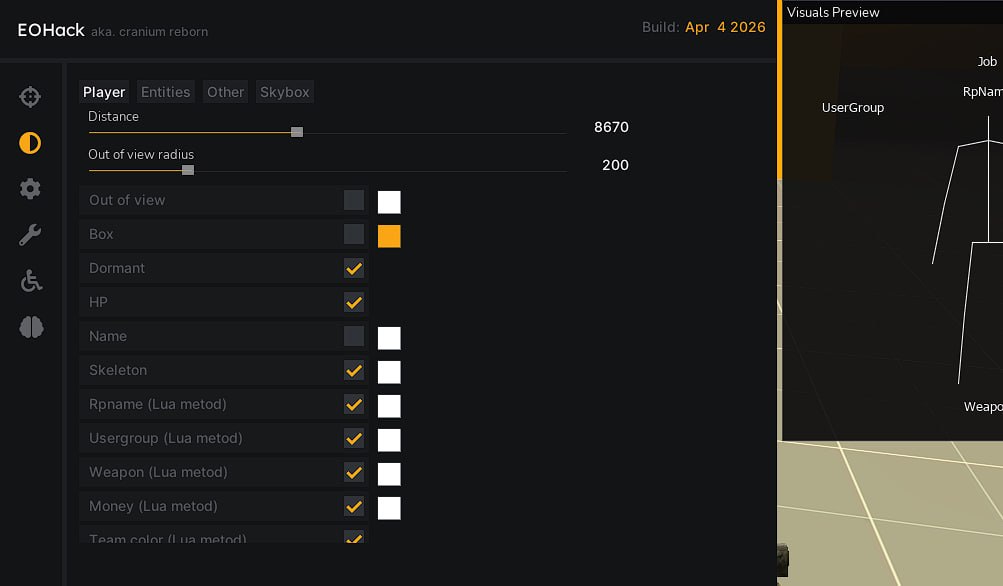The width and height of the screenshot is (1003, 586).
Task: Open the brain icon section in sidebar
Action: click(31, 327)
